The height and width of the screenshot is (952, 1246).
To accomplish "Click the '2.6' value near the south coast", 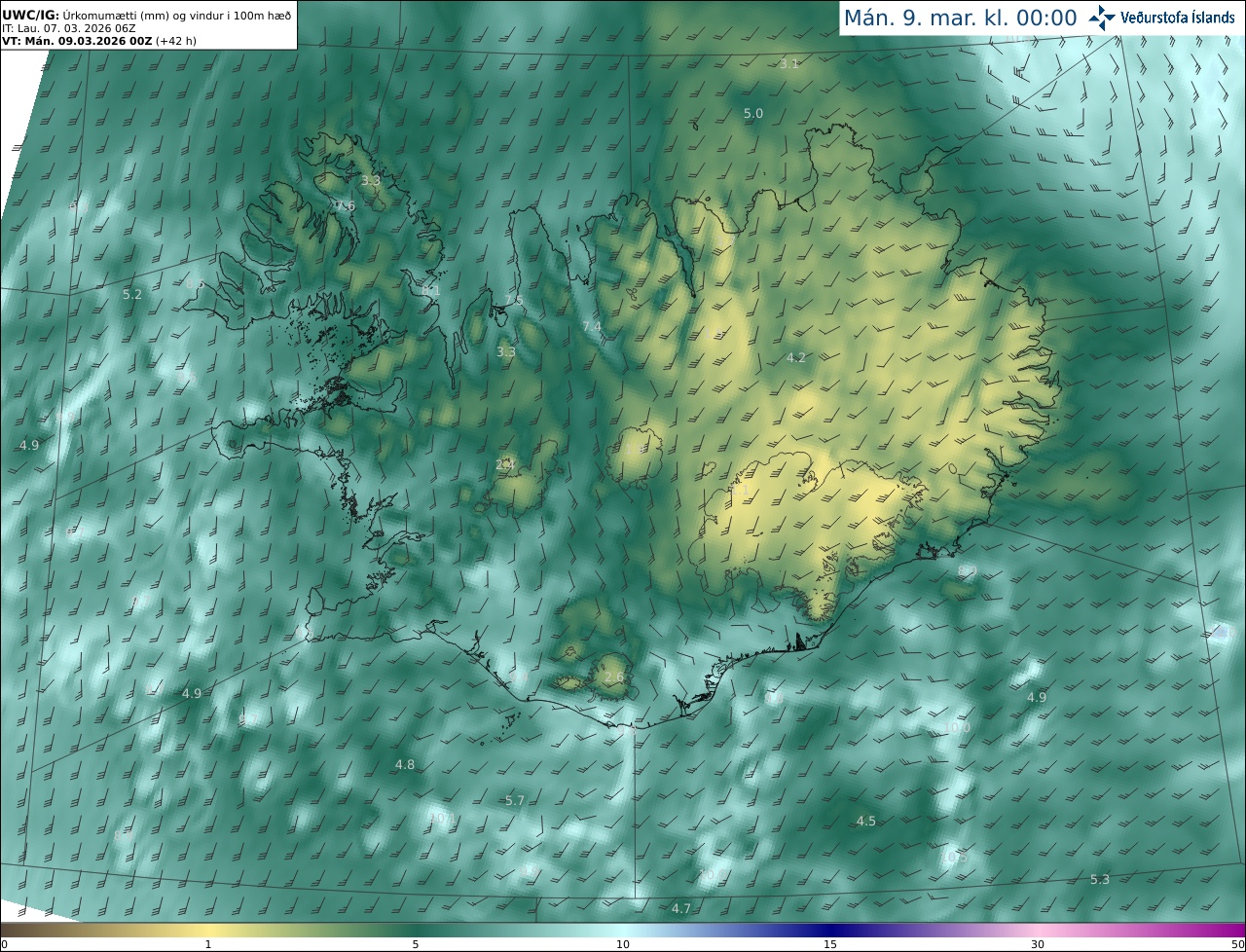I will 614,677.
